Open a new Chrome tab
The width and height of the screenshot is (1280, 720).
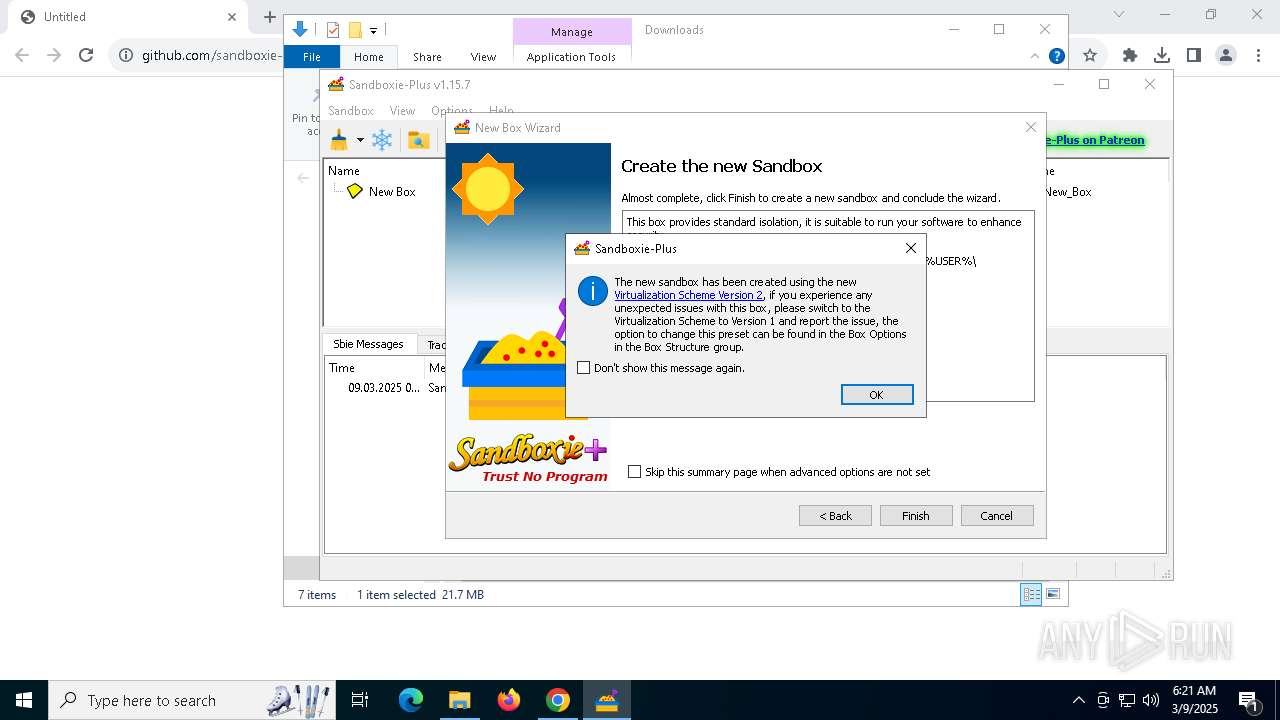point(269,17)
